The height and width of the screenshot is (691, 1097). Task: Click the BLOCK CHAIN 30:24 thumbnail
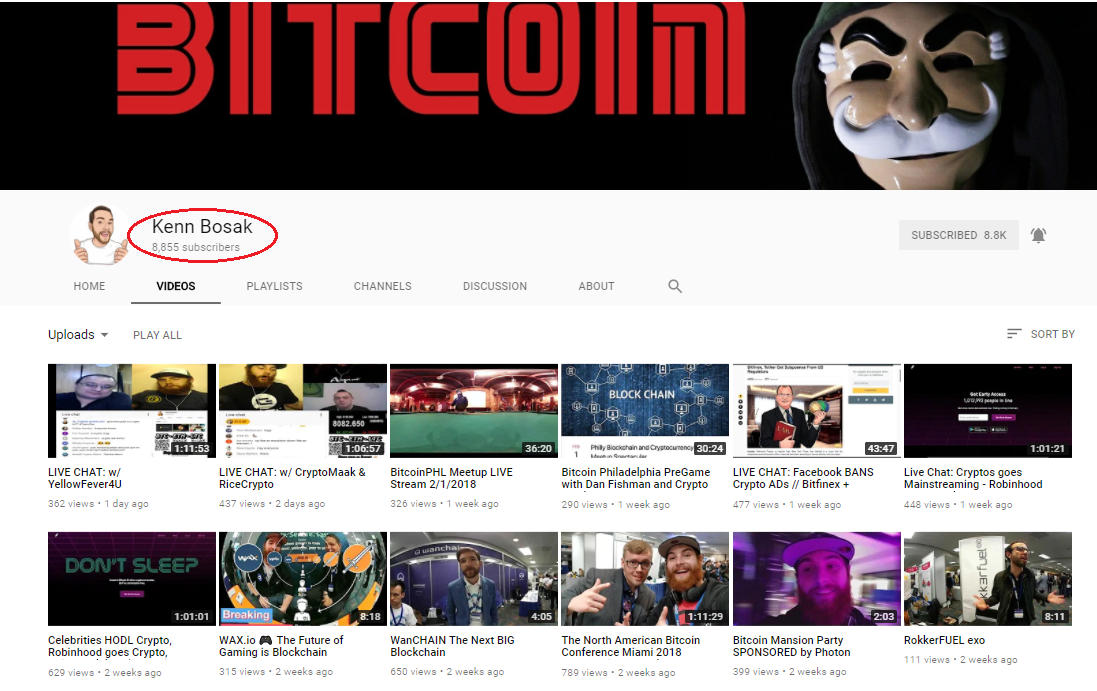click(x=645, y=411)
